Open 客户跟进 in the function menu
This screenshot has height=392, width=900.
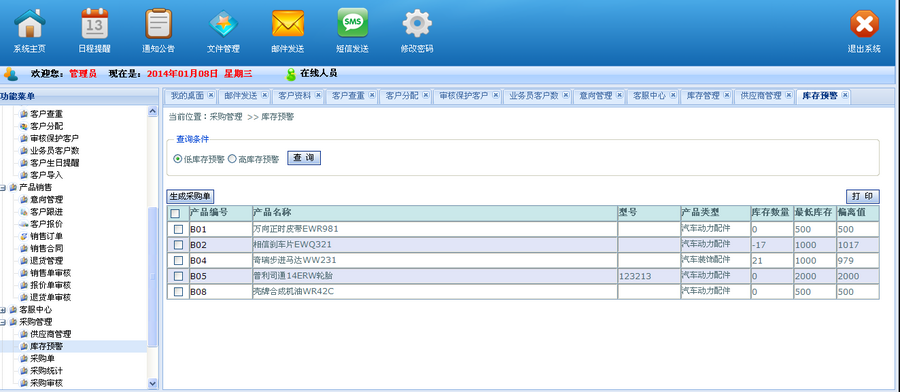[46, 212]
